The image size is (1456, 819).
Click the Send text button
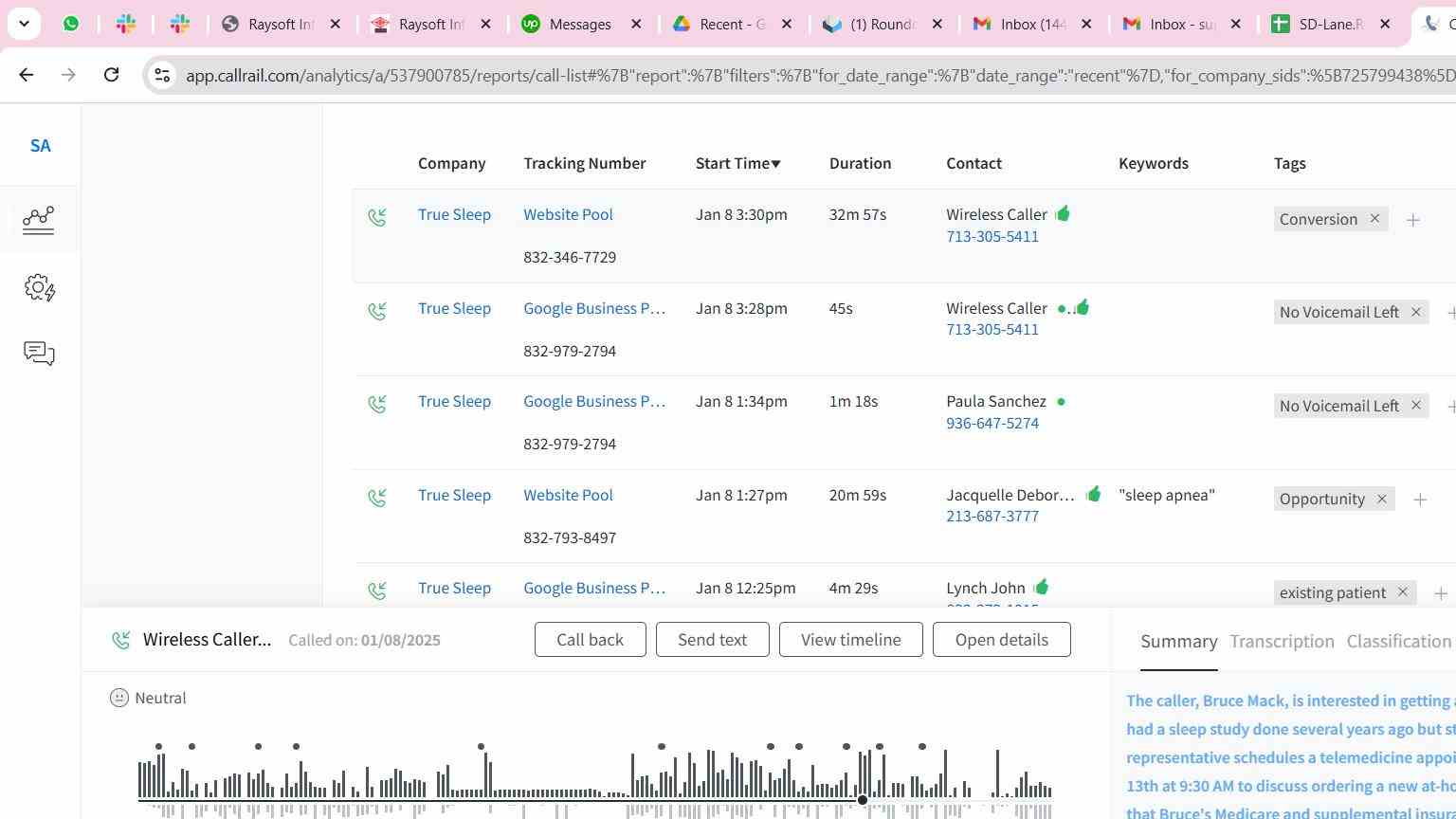712,640
